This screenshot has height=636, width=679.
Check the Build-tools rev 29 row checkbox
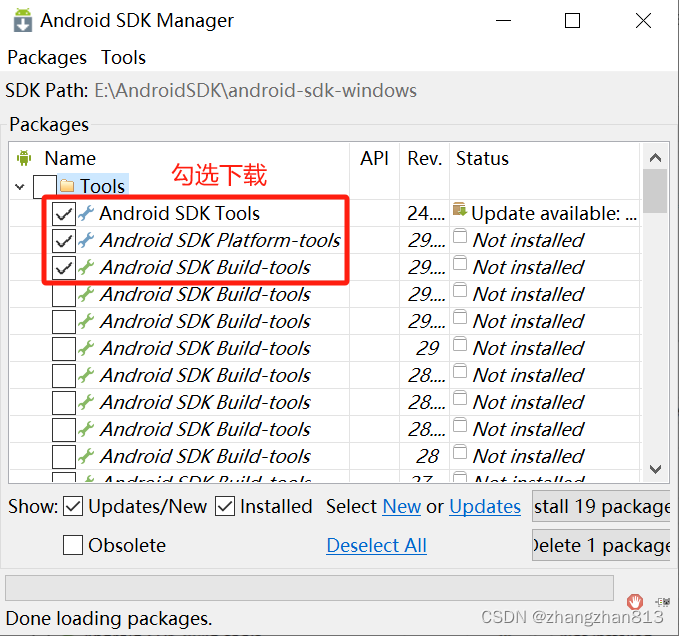[64, 349]
